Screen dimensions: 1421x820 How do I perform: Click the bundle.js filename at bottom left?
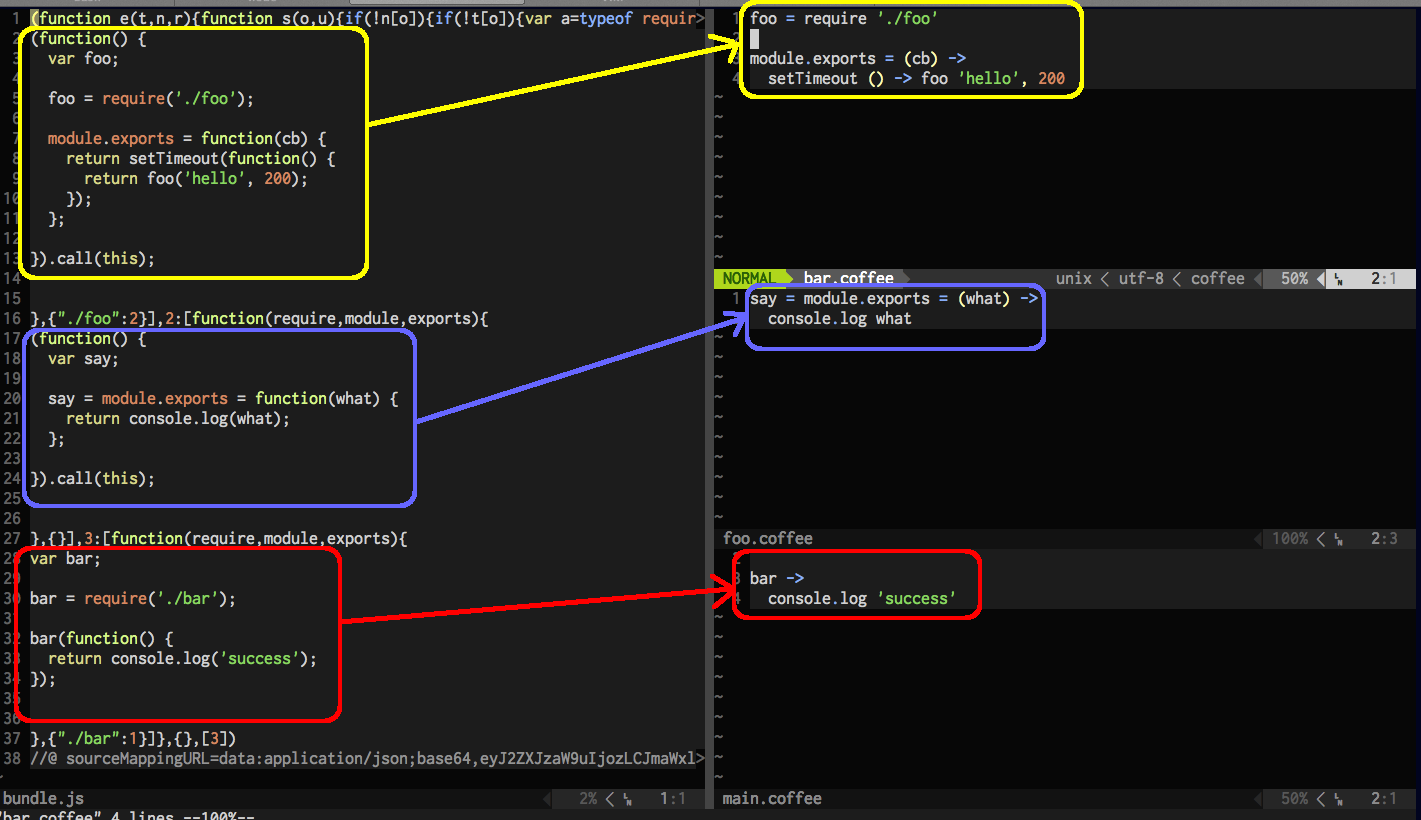pos(44,799)
